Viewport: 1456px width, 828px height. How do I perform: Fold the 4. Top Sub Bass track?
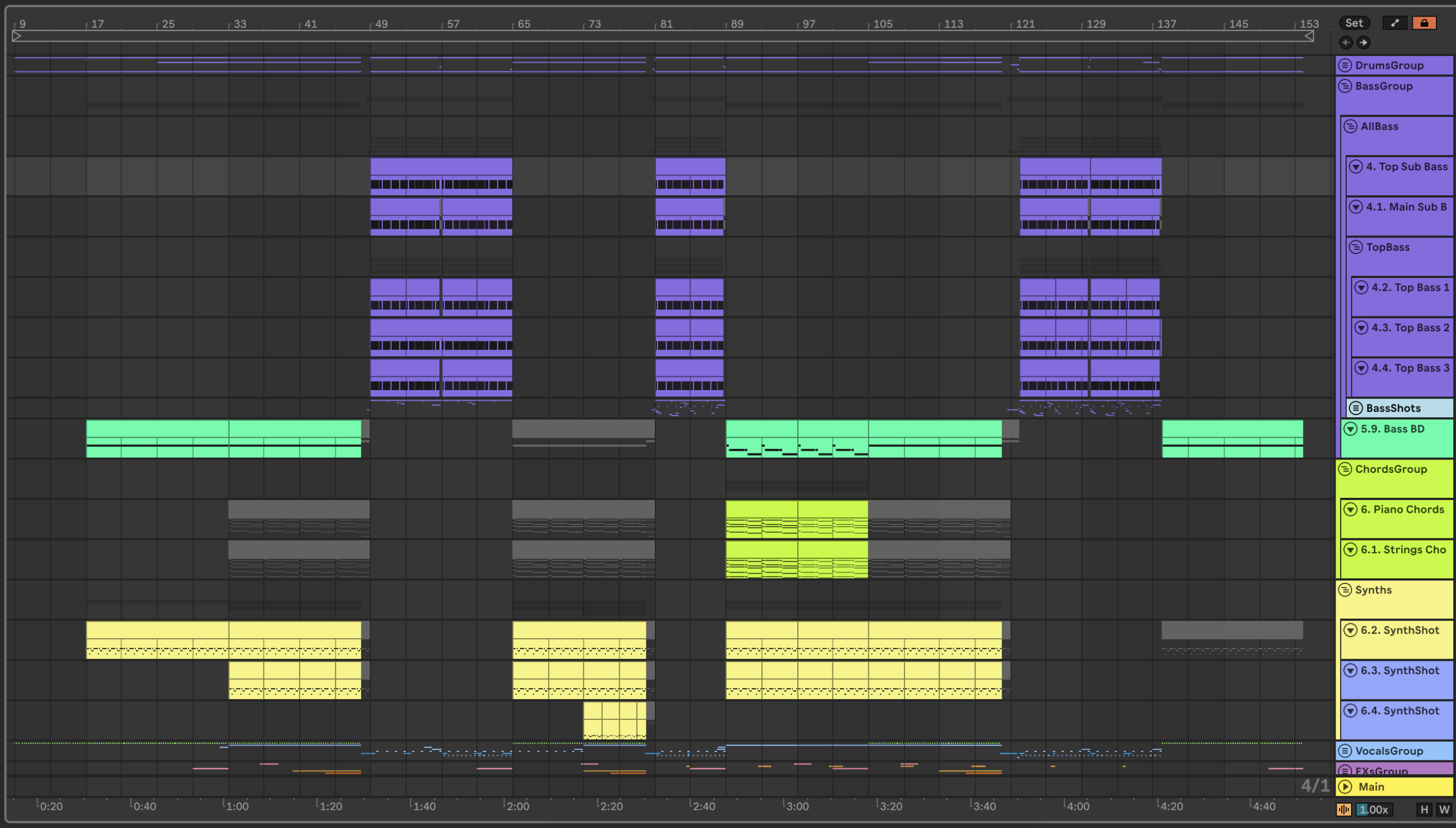click(x=1356, y=166)
